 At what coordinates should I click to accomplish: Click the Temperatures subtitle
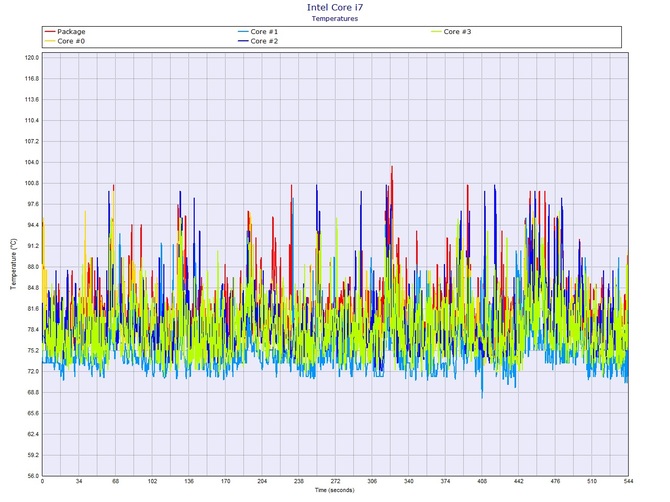(335, 18)
